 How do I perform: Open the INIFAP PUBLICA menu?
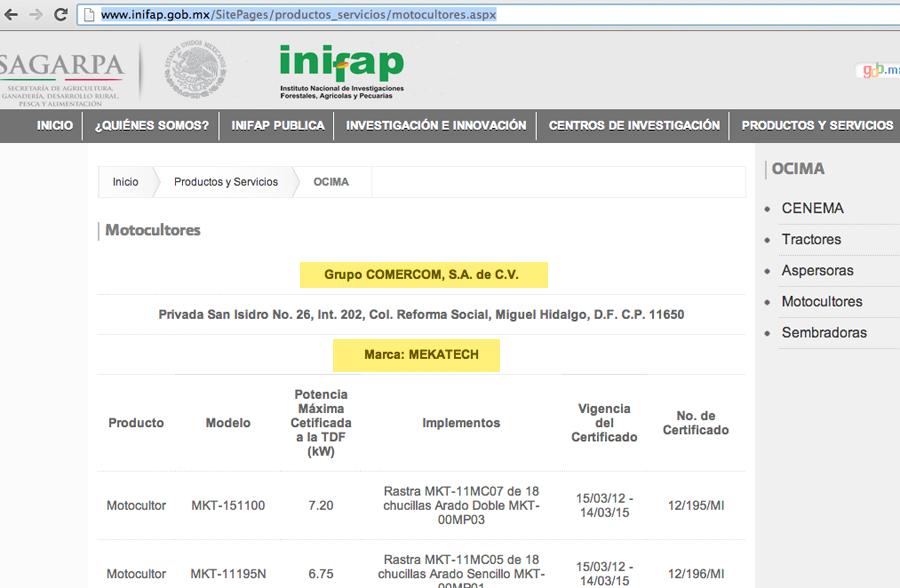[x=278, y=125]
